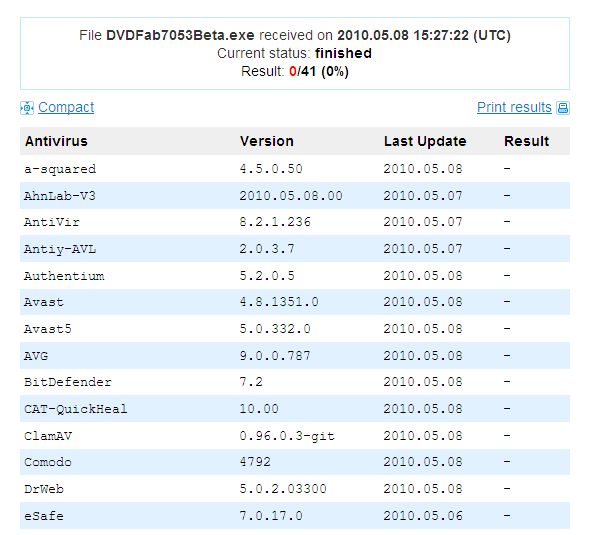Click the Result column header
The width and height of the screenshot is (598, 535).
[x=526, y=141]
